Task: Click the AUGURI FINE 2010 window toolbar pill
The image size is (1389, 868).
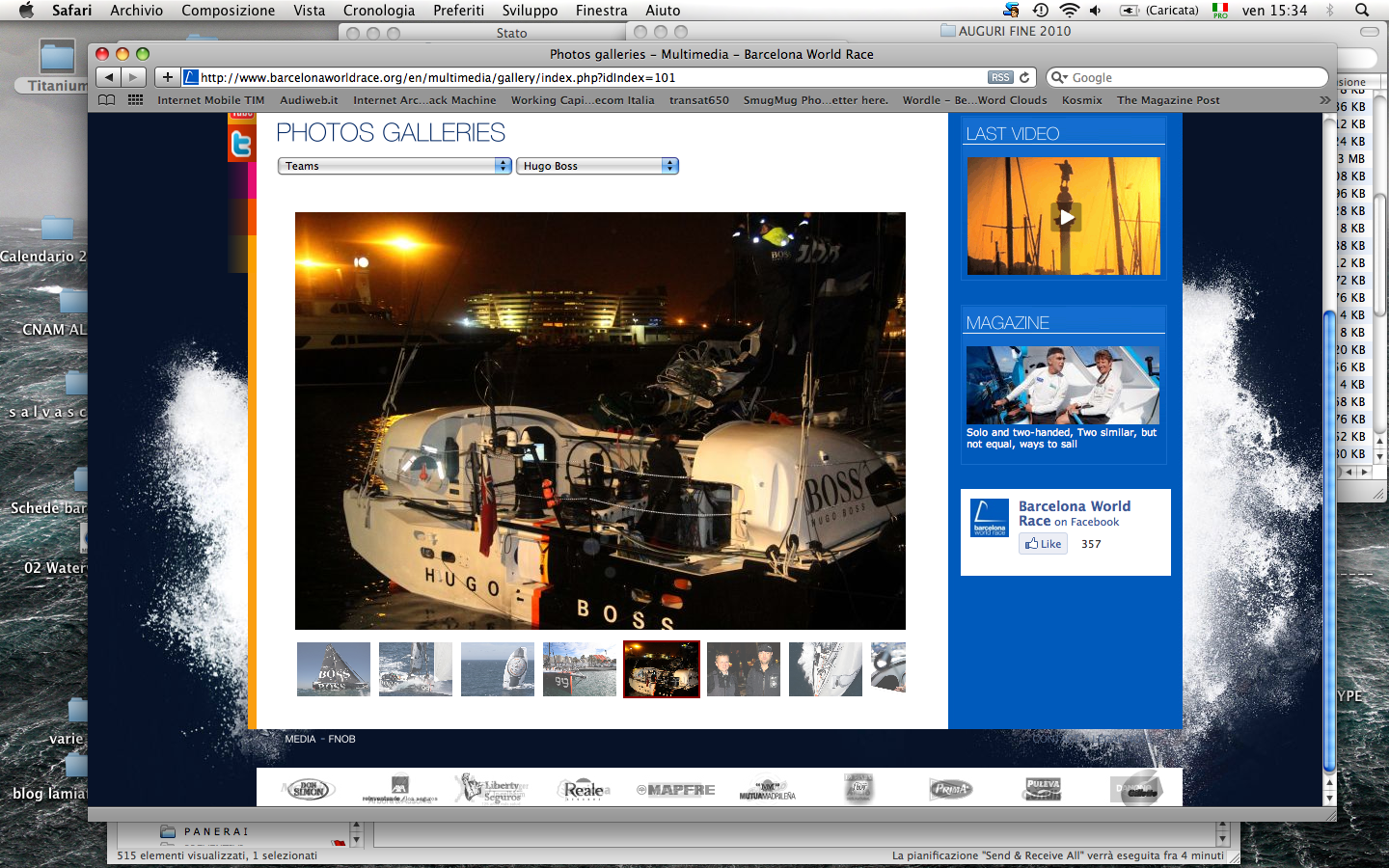Action: (x=1369, y=31)
